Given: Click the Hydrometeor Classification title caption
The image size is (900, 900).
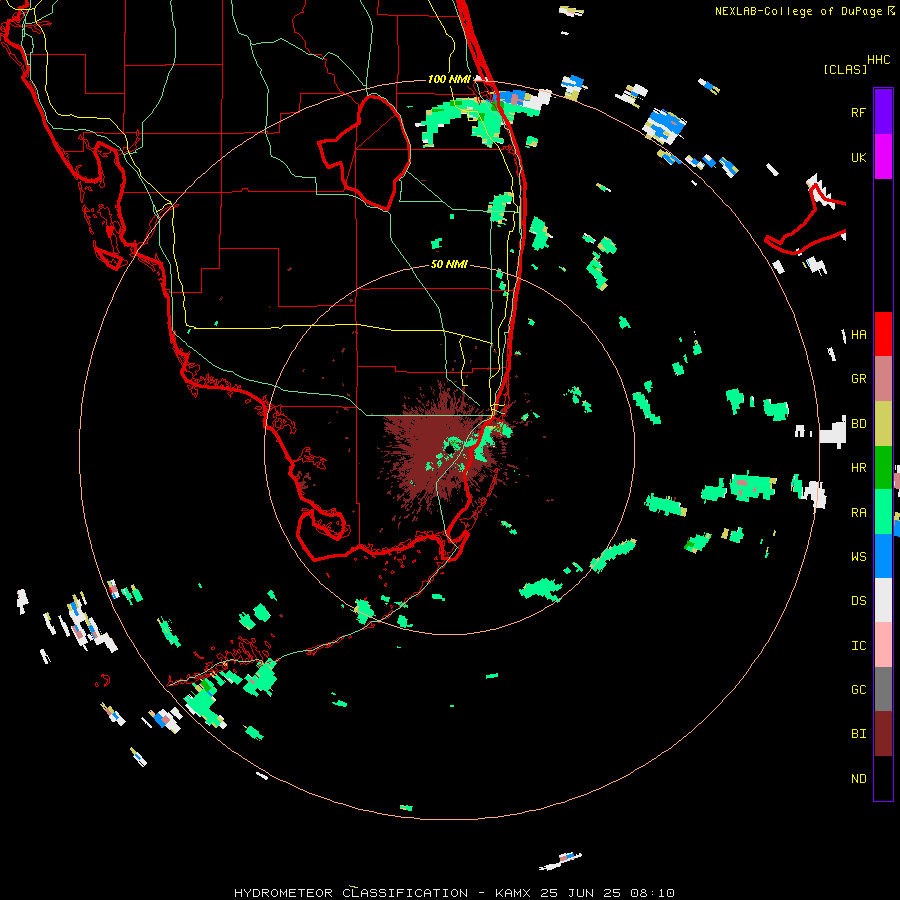Looking at the screenshot, I should click(x=454, y=893).
